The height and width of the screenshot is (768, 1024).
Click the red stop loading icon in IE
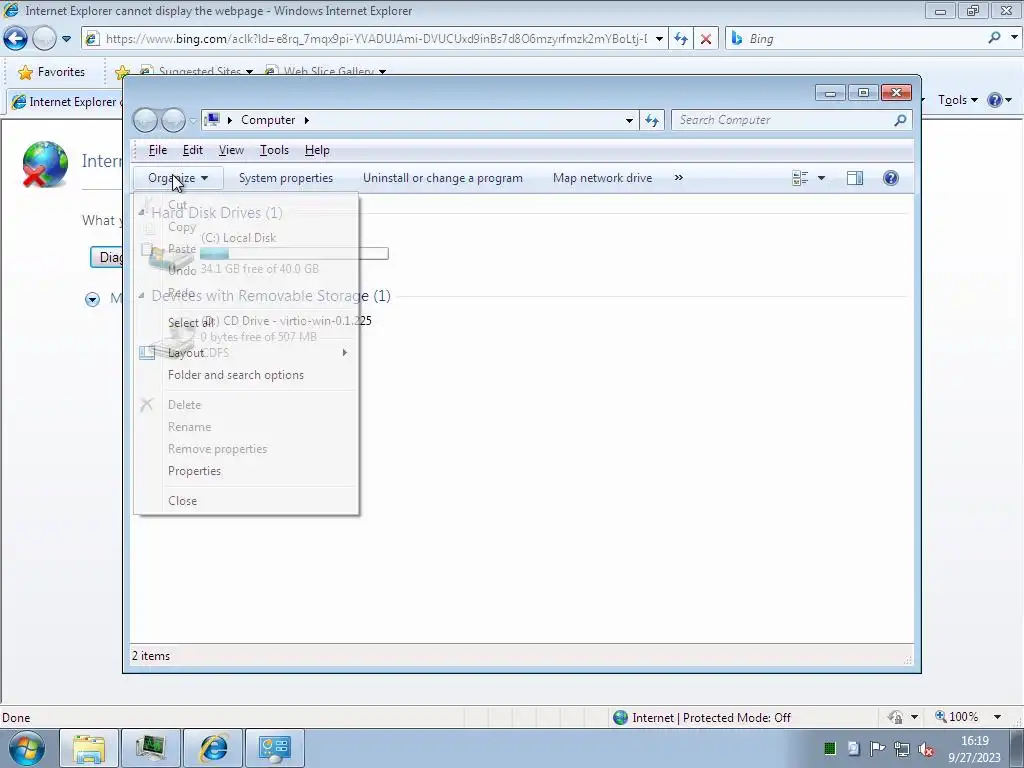click(x=706, y=39)
